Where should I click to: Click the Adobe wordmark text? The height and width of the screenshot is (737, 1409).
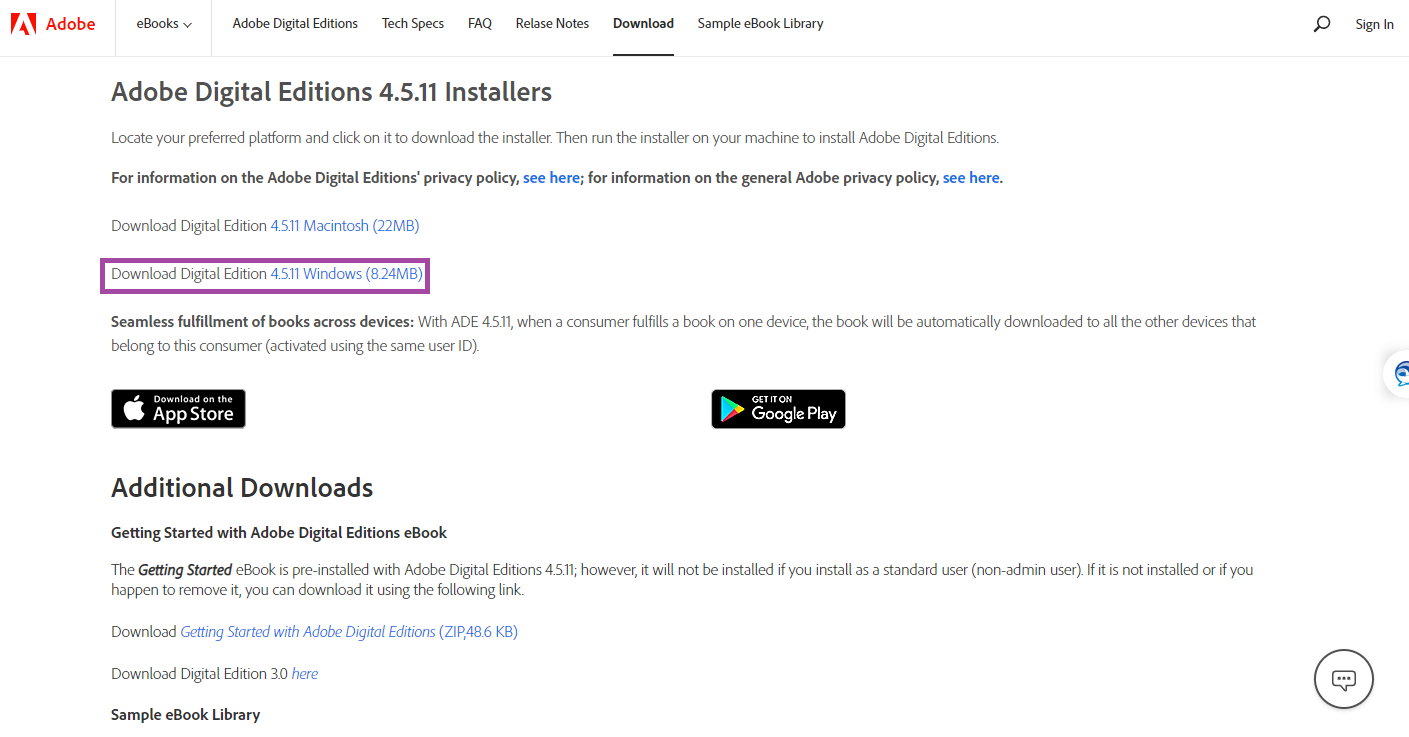[70, 24]
